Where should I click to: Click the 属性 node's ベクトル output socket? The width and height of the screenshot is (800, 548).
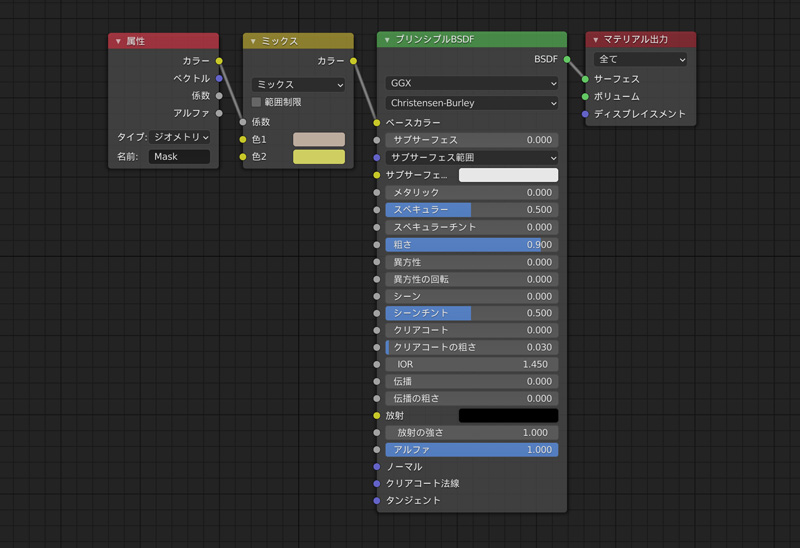click(219, 78)
